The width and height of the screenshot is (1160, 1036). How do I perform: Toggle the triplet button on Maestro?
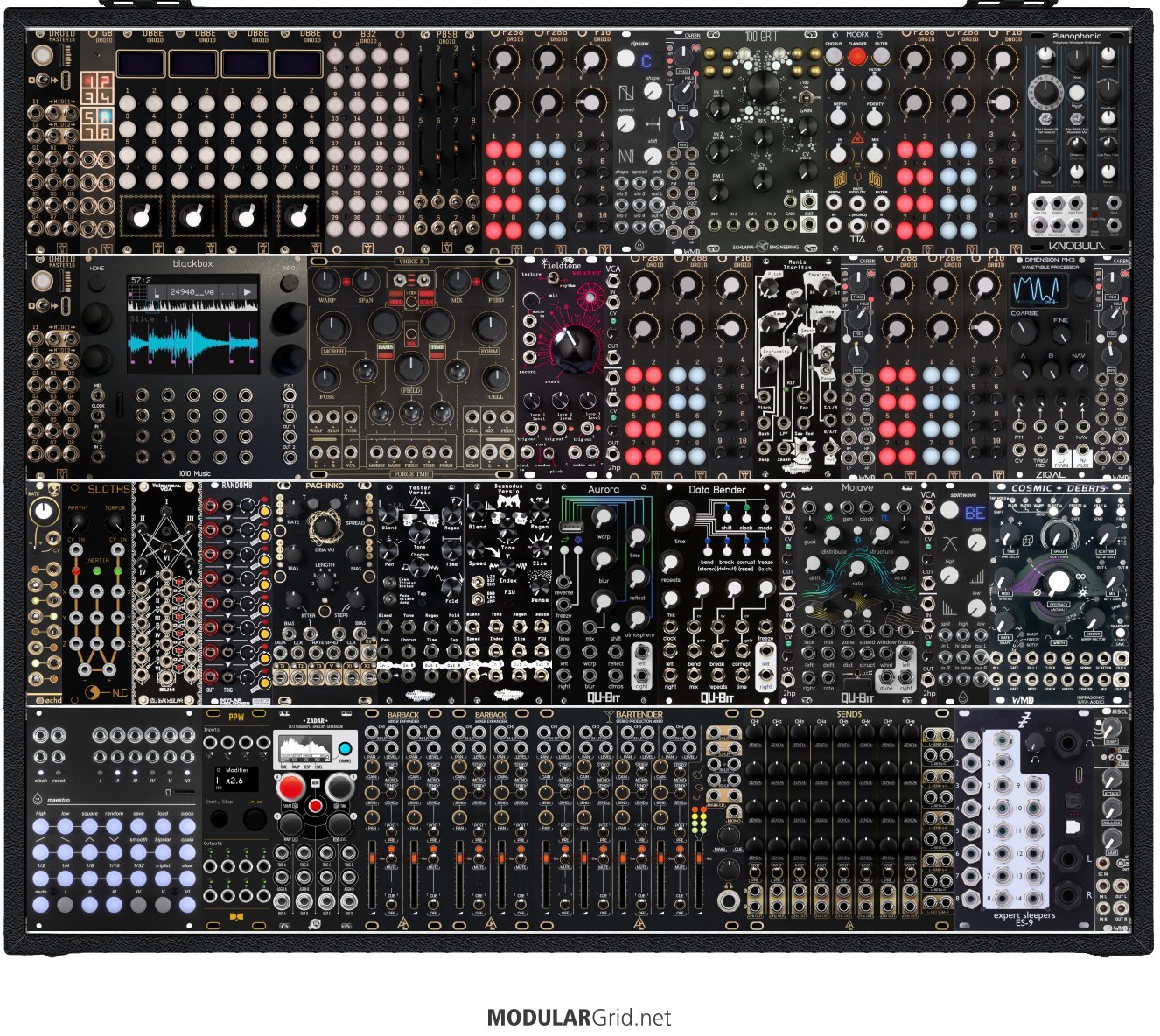coord(163,878)
